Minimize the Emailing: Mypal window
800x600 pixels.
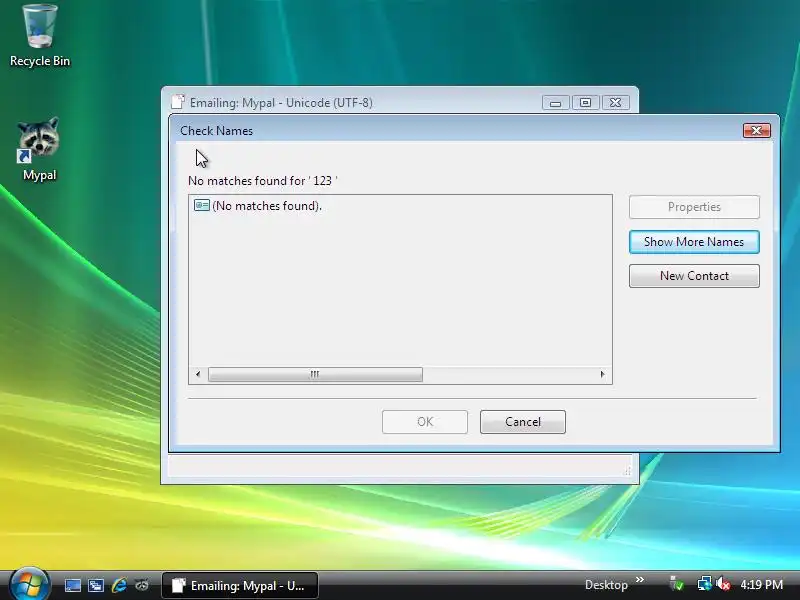[x=556, y=103]
